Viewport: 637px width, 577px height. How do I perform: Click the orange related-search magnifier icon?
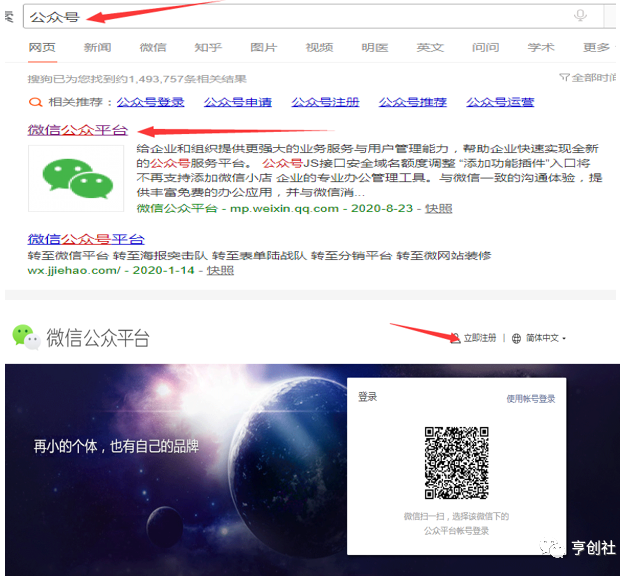(35, 102)
